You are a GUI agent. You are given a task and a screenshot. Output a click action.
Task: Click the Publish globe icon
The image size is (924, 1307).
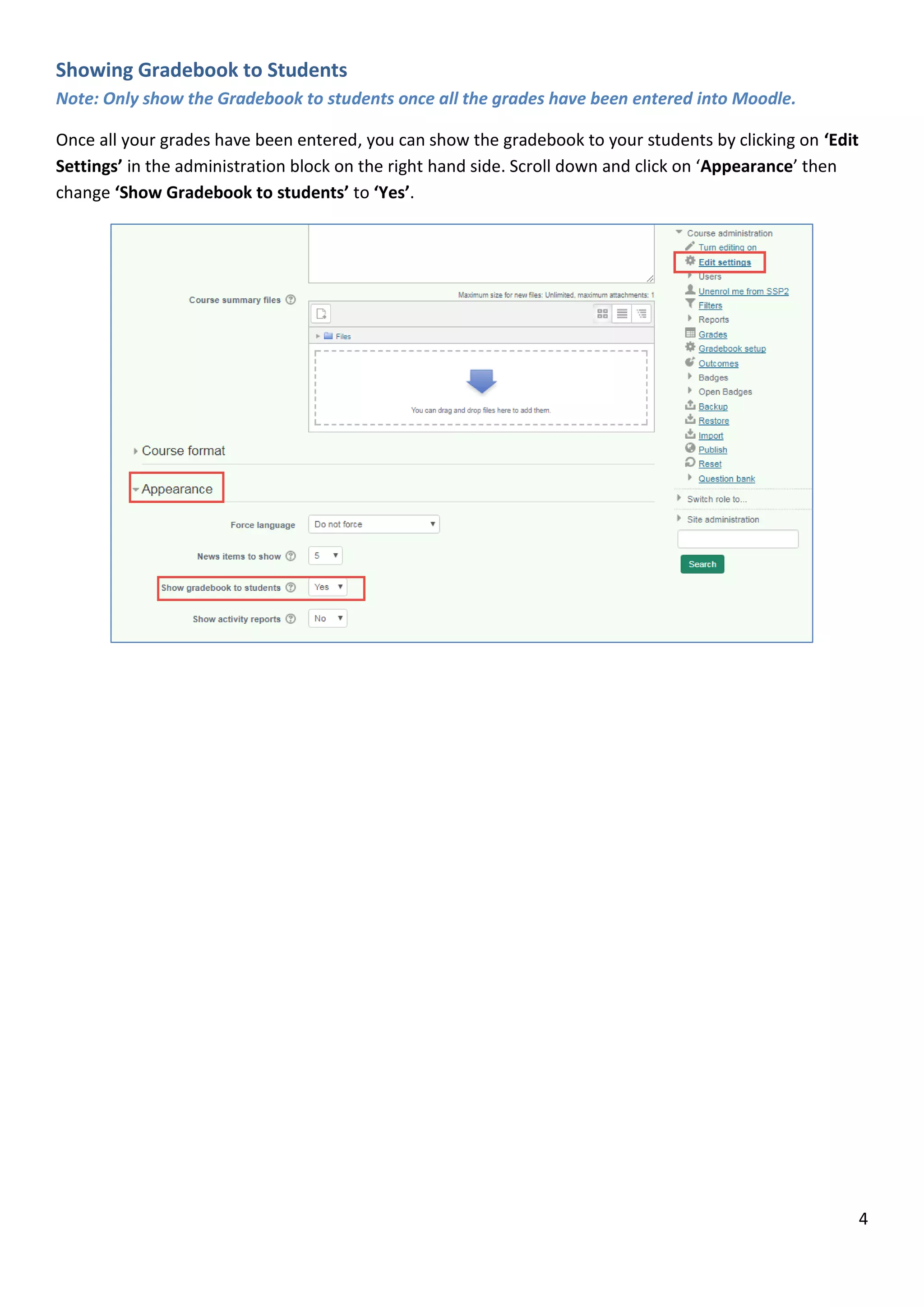[690, 449]
